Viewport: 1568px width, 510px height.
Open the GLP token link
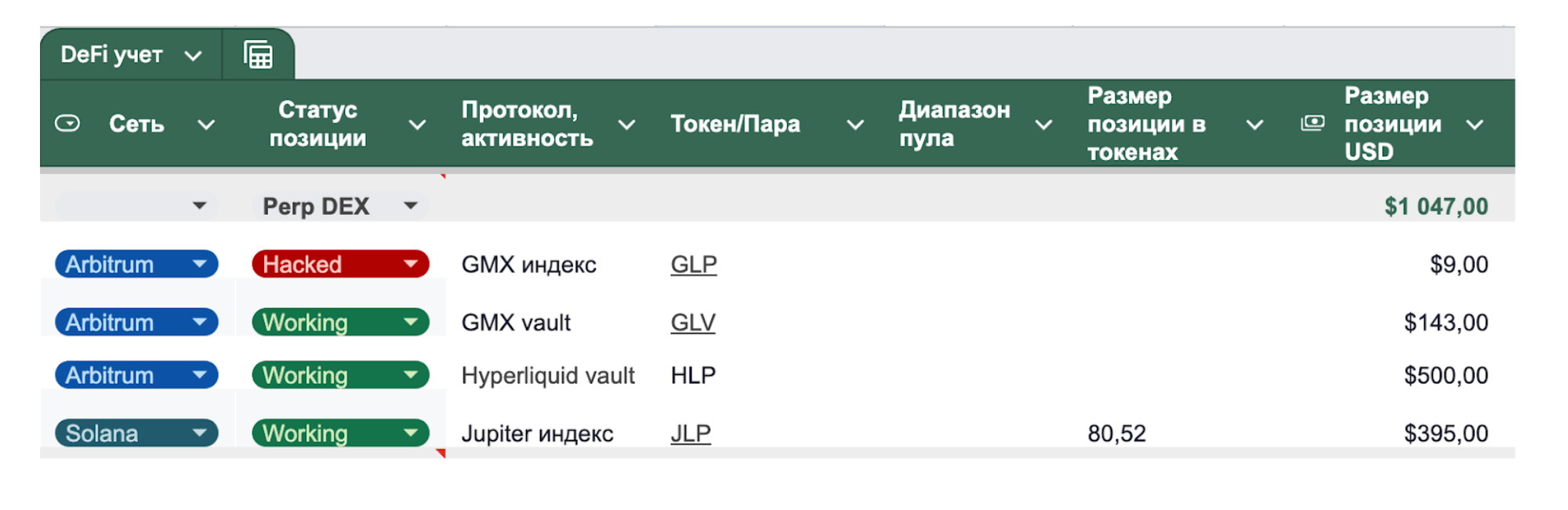tap(694, 264)
